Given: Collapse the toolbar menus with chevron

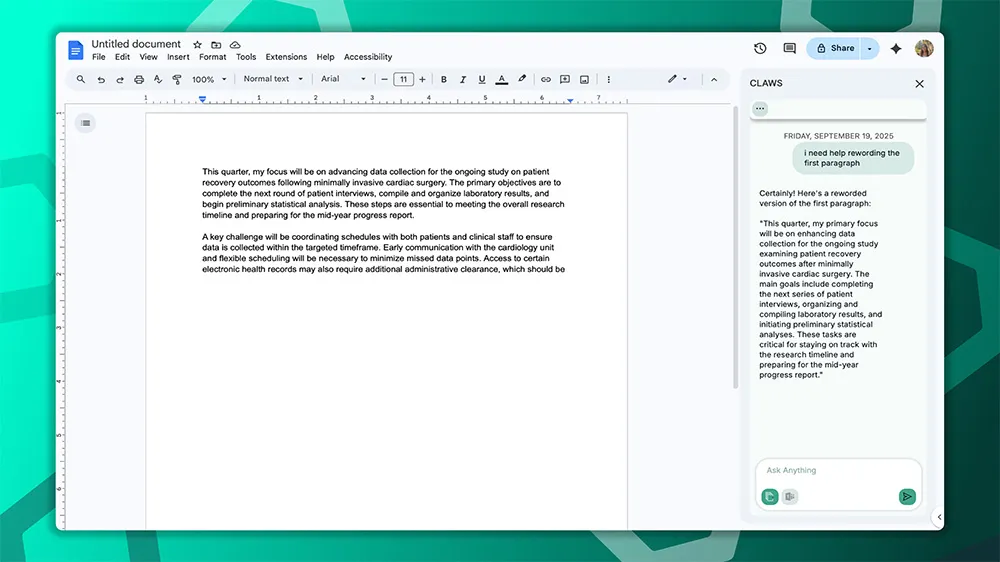Looking at the screenshot, I should [714, 80].
